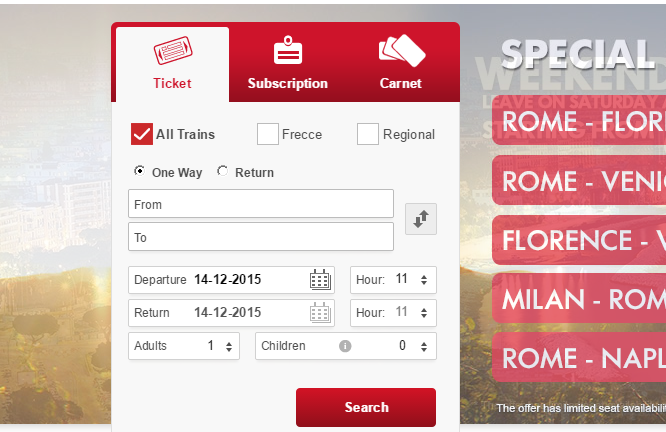Open the Departure date calendar
Screen dimensions: 666x432
(320, 280)
